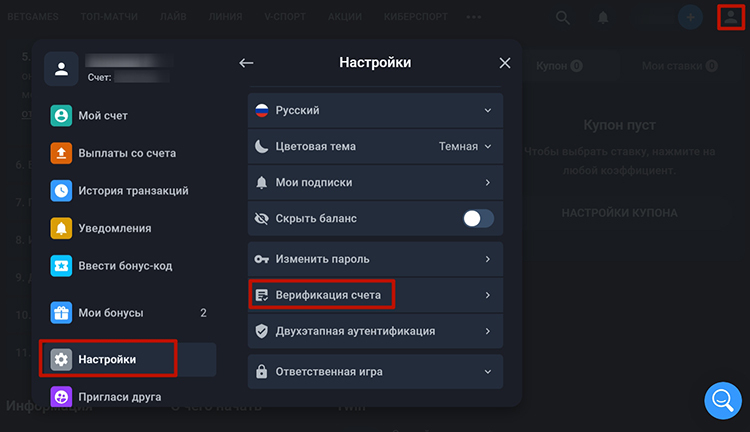Open История транзакций clock icon

tap(61, 191)
